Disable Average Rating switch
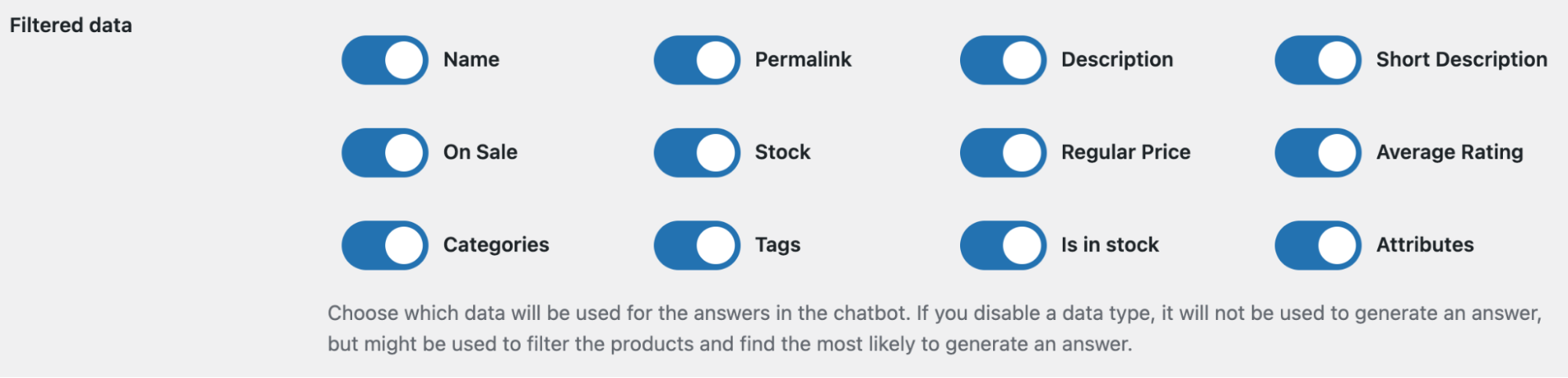This screenshot has height=378, width=1568. tap(1318, 153)
